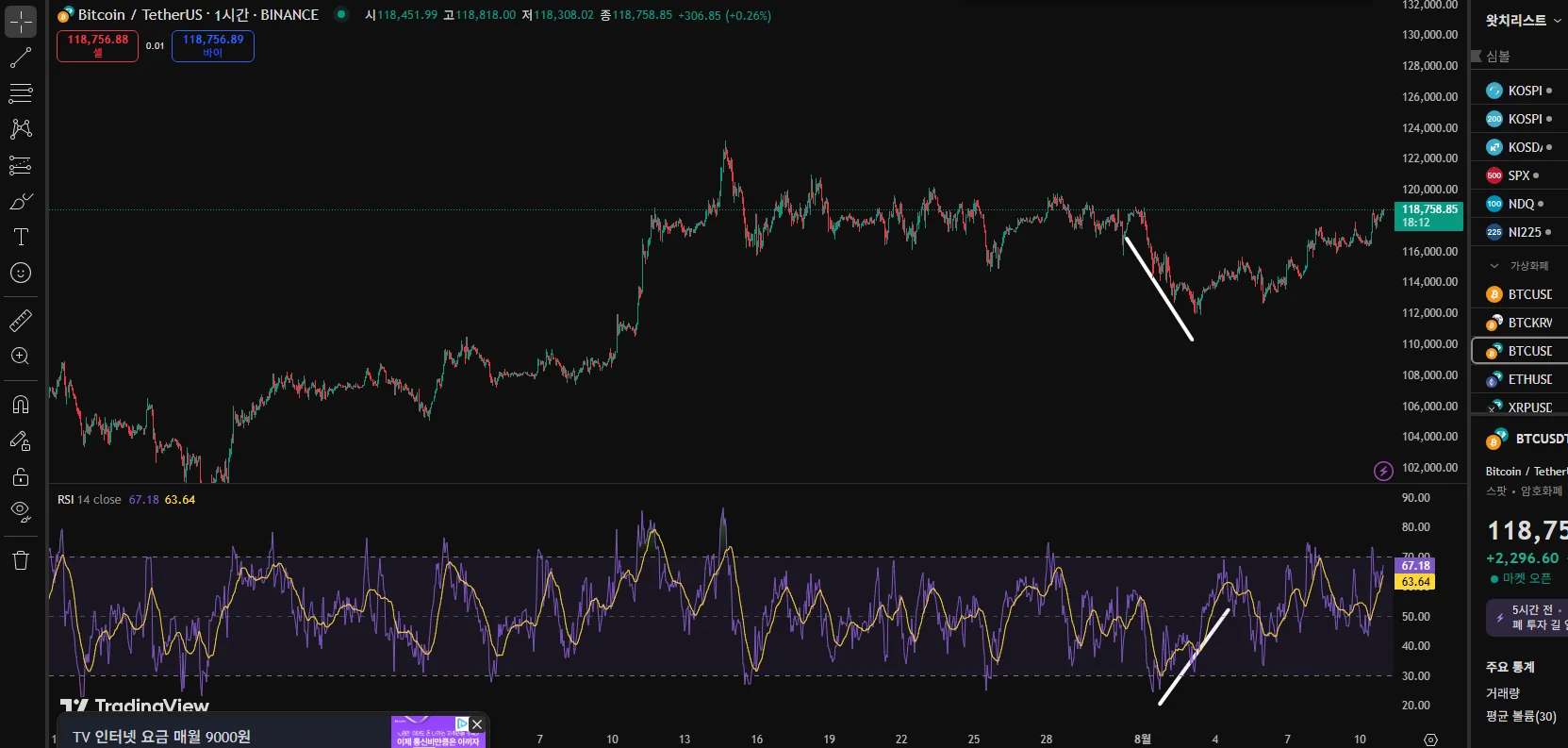1568x748 pixels.
Task: Select the ruler measure tool
Action: click(21, 321)
